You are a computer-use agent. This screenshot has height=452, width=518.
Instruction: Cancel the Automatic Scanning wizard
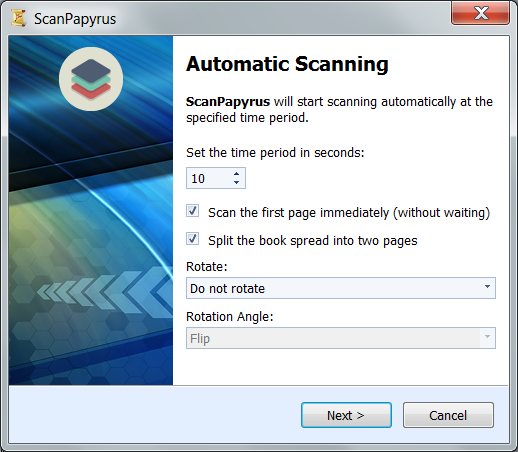[x=448, y=415]
